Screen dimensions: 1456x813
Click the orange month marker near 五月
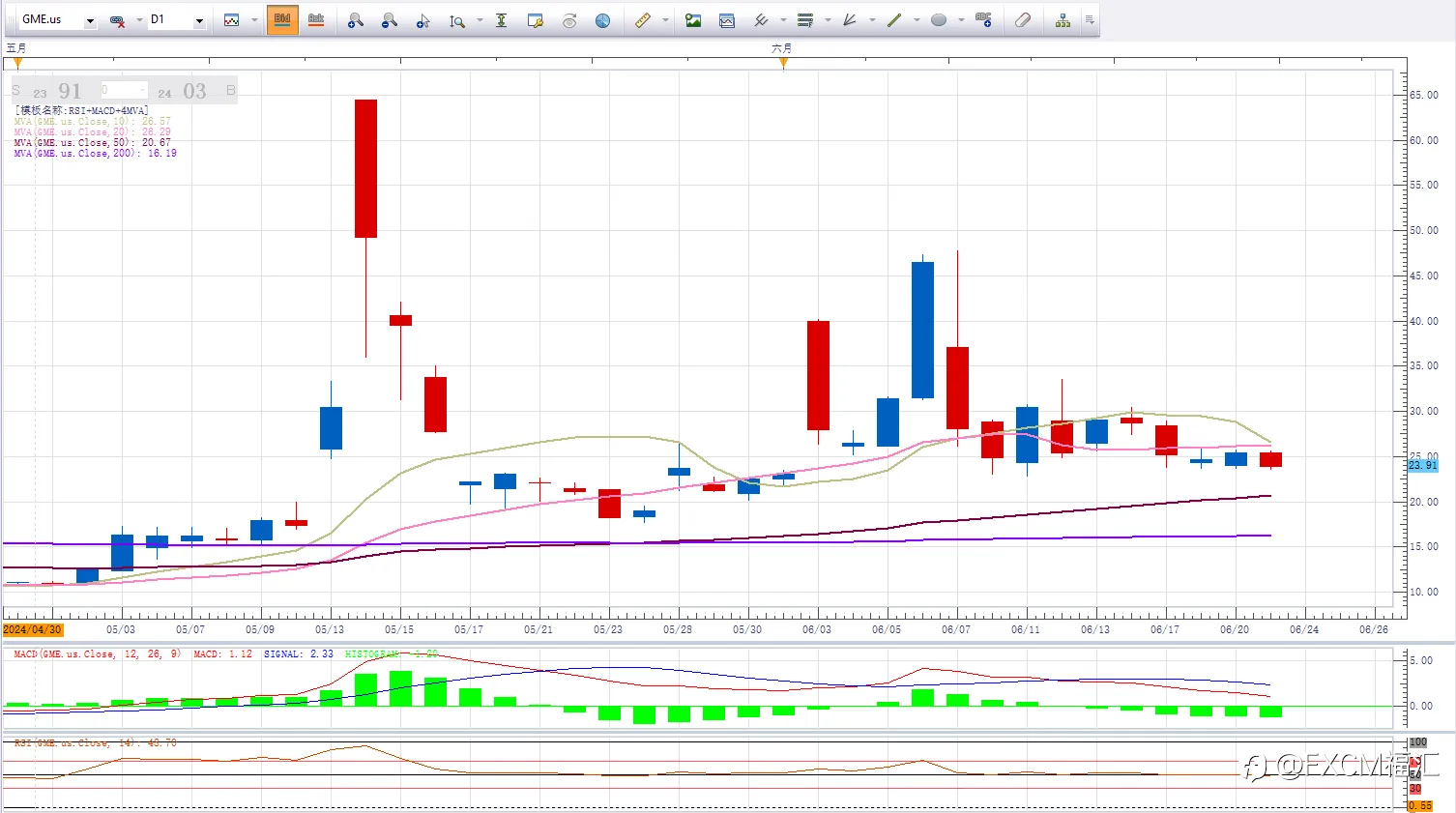click(17, 63)
